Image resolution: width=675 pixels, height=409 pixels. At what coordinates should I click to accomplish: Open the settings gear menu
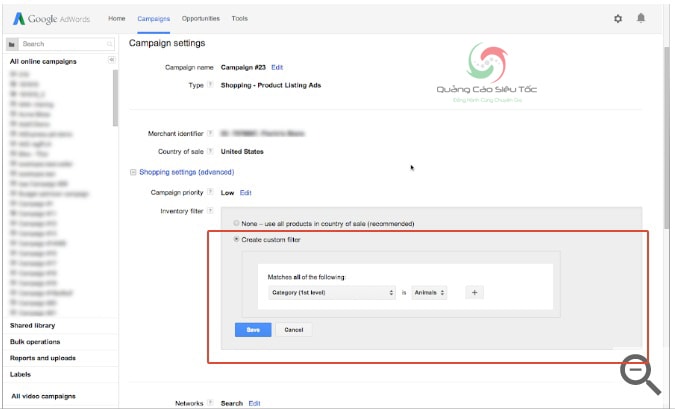[618, 19]
